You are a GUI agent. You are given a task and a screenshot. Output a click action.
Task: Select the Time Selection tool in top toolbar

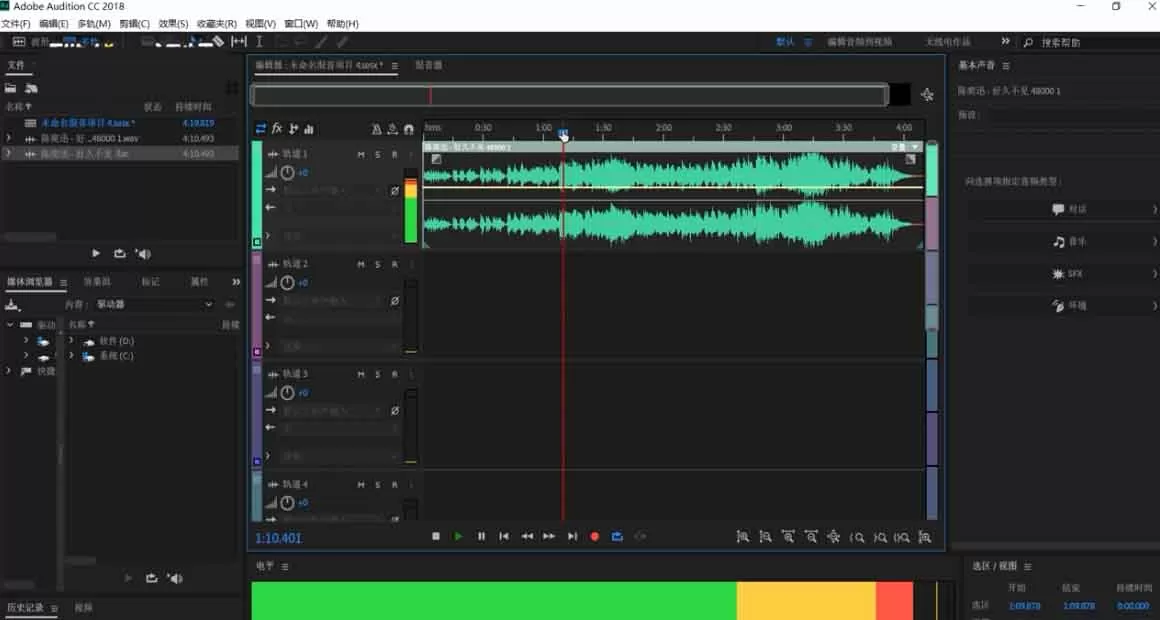[x=259, y=41]
